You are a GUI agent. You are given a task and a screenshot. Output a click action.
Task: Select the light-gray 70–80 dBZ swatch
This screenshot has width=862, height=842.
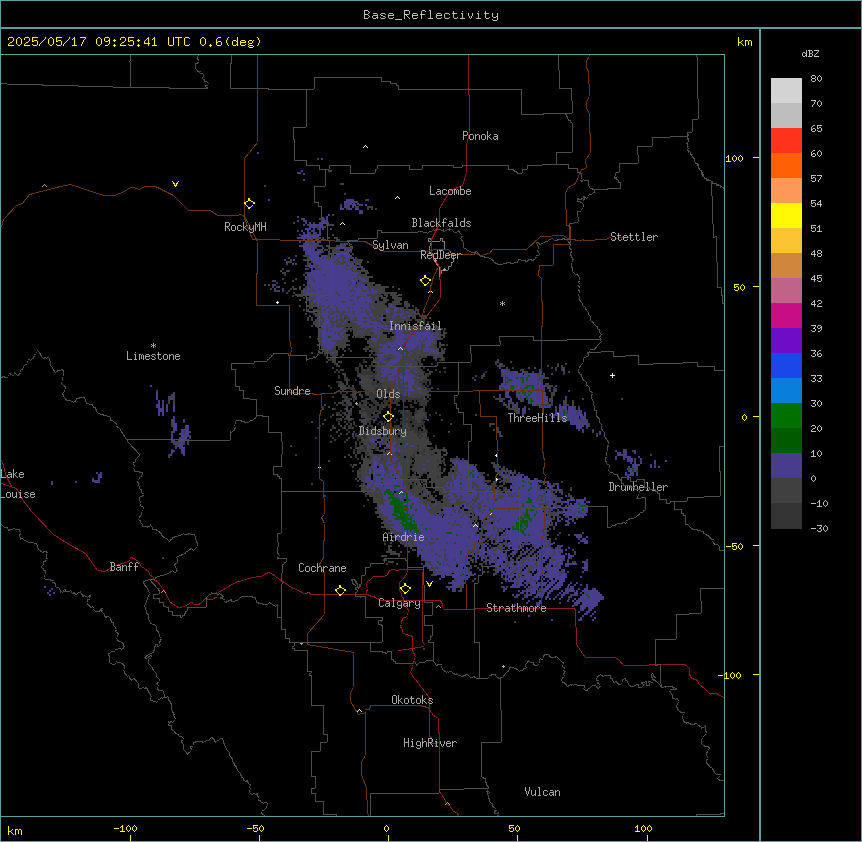(x=786, y=91)
